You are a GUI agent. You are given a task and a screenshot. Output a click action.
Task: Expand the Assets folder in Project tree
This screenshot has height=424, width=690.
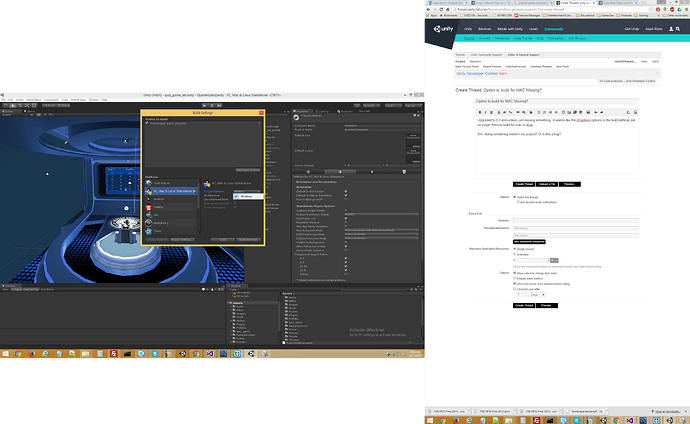tap(229, 303)
